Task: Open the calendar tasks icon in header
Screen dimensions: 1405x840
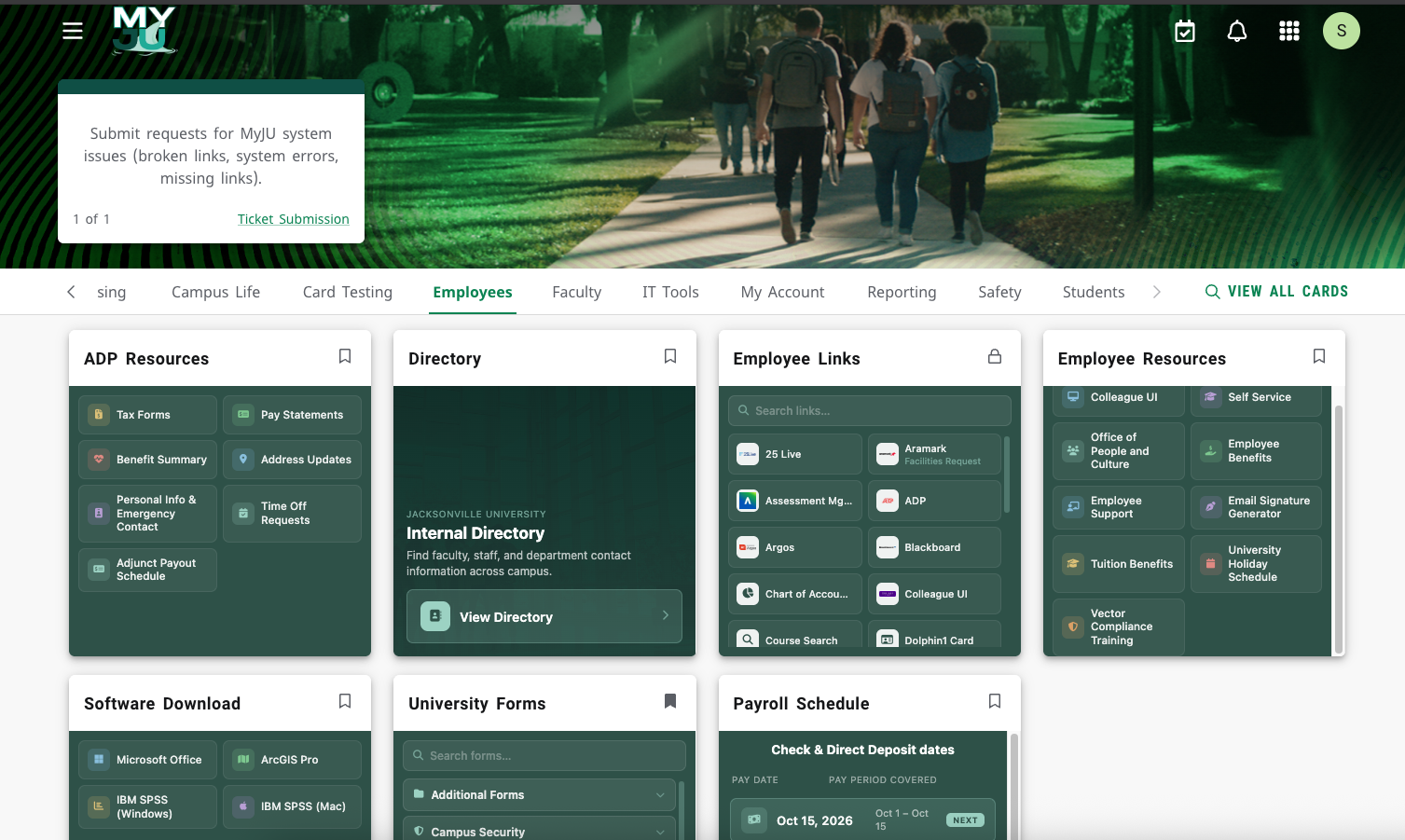Action: [x=1185, y=32]
